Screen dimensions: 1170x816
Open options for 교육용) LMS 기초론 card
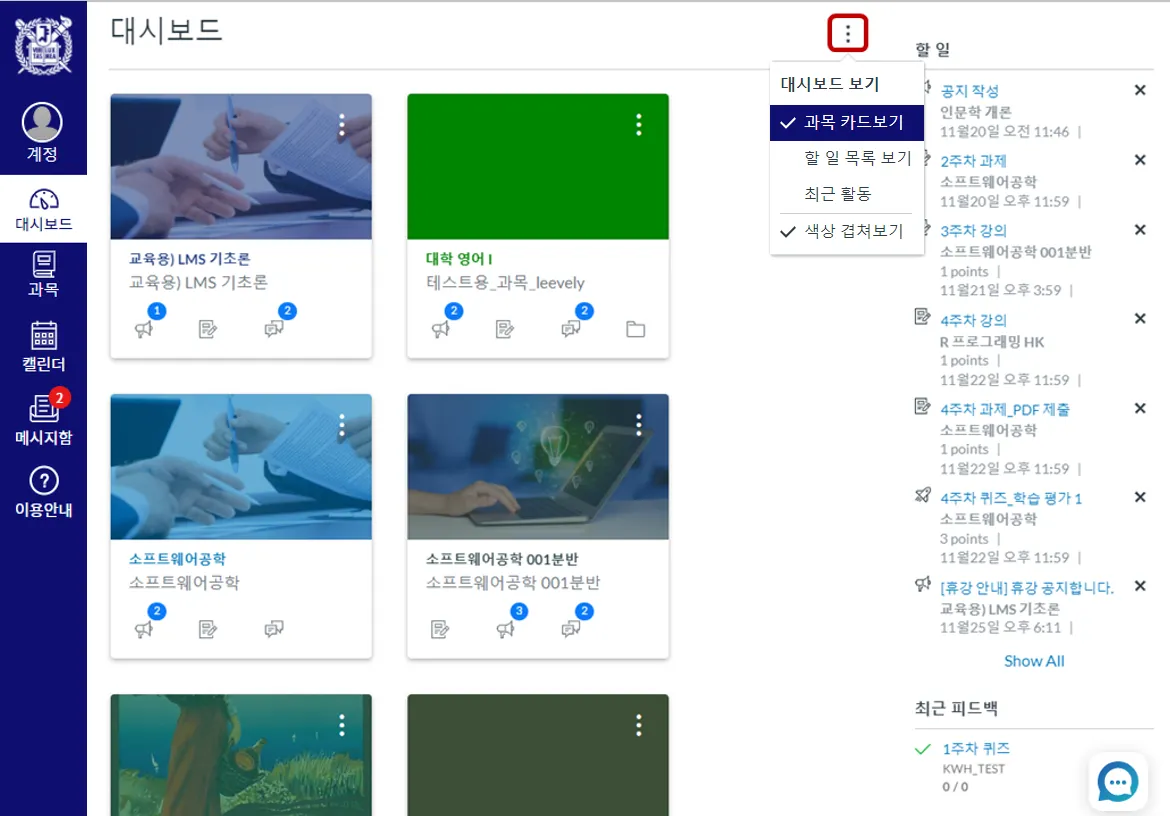(x=342, y=125)
